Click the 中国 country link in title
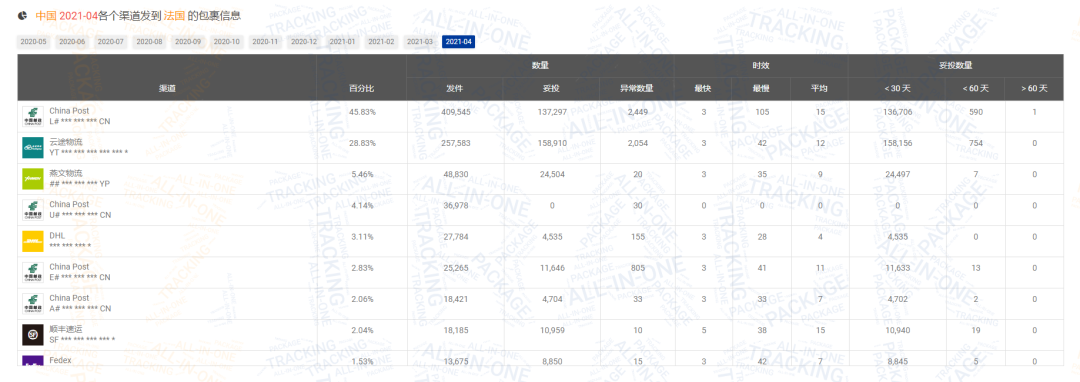The width and height of the screenshot is (1080, 382). point(45,15)
